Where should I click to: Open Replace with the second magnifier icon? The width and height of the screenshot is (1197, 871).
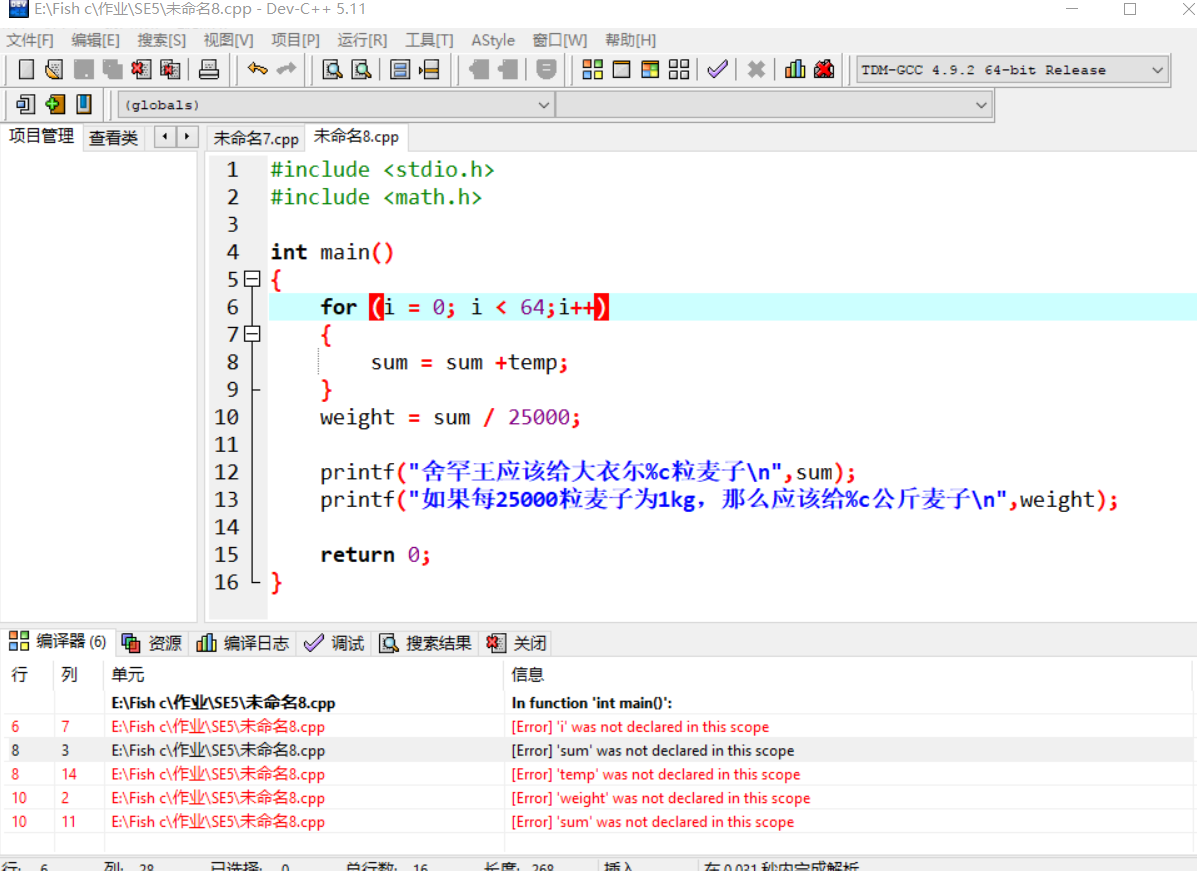coord(361,69)
